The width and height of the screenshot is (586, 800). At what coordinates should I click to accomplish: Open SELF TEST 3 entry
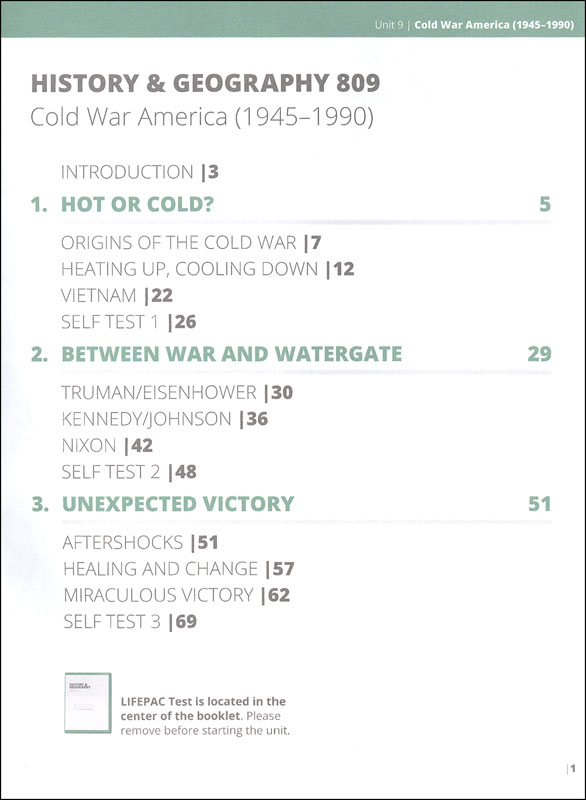[130, 622]
